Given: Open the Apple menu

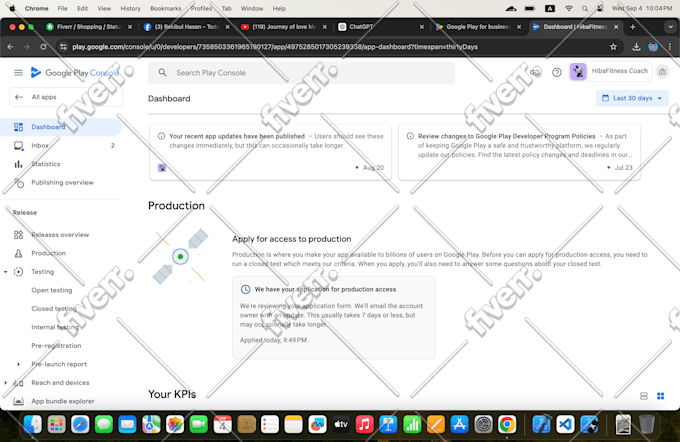Looking at the screenshot, I should pyautogui.click(x=12, y=8).
